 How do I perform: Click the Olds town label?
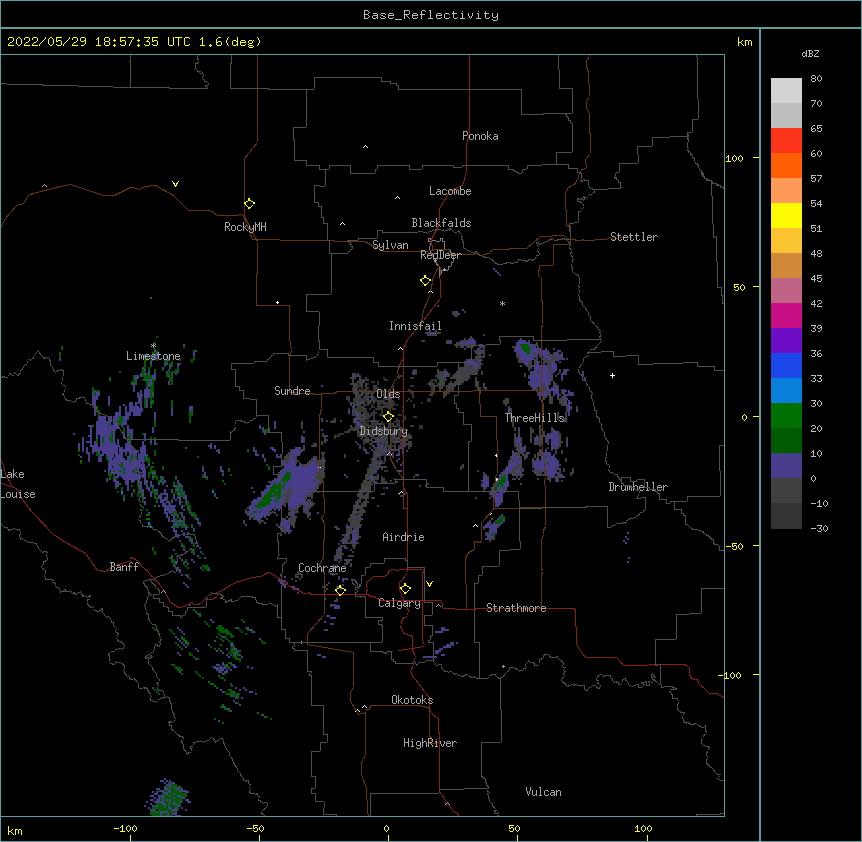(388, 394)
